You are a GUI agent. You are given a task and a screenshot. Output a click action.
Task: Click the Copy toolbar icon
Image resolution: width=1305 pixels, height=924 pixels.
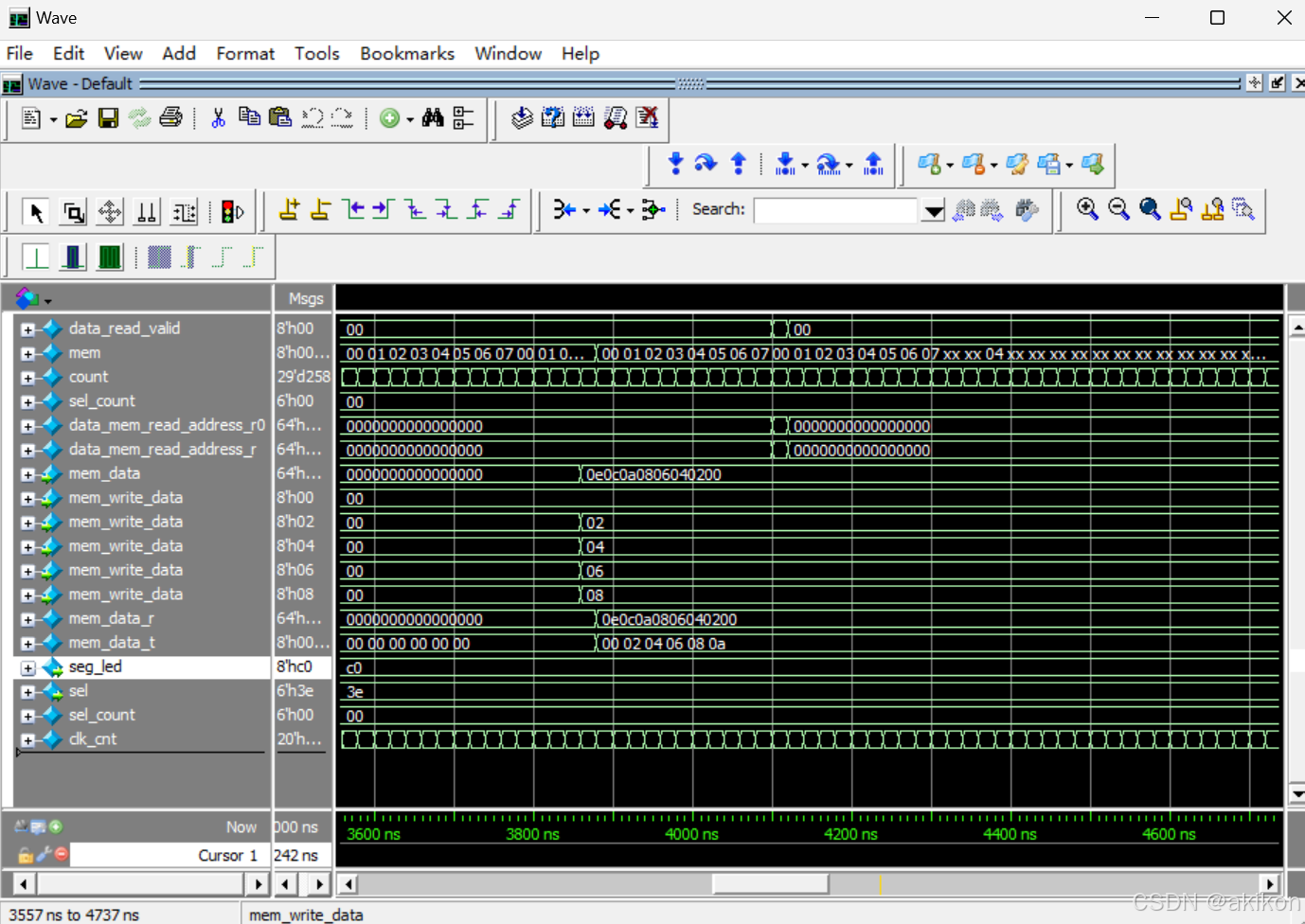tap(249, 115)
